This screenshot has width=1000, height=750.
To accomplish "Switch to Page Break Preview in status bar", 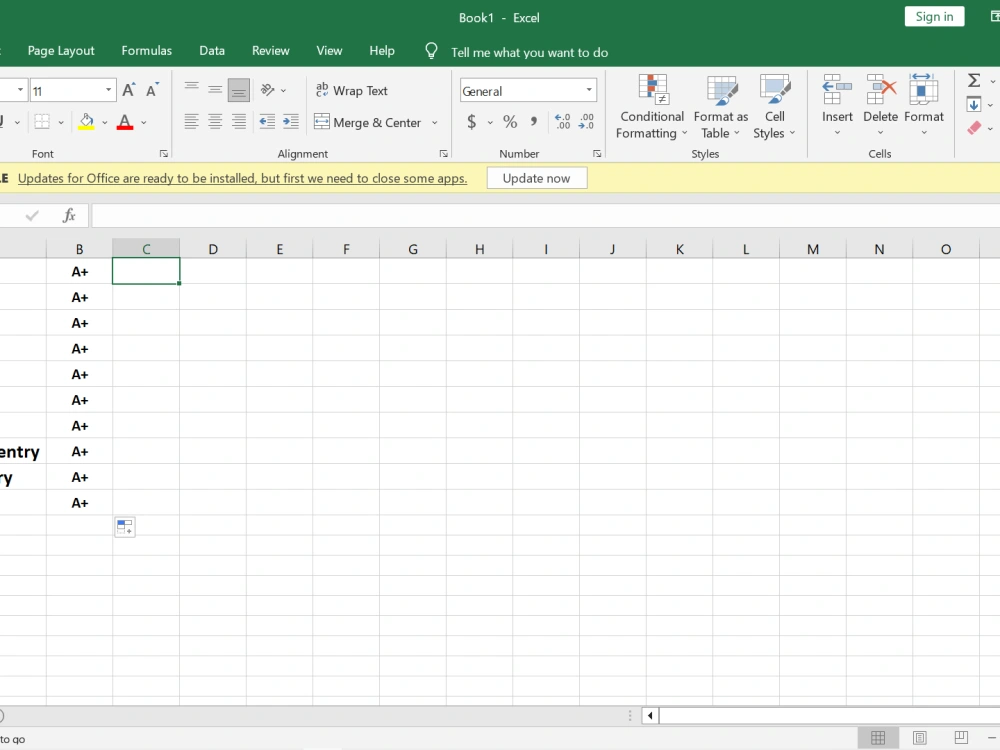I will coord(961,738).
